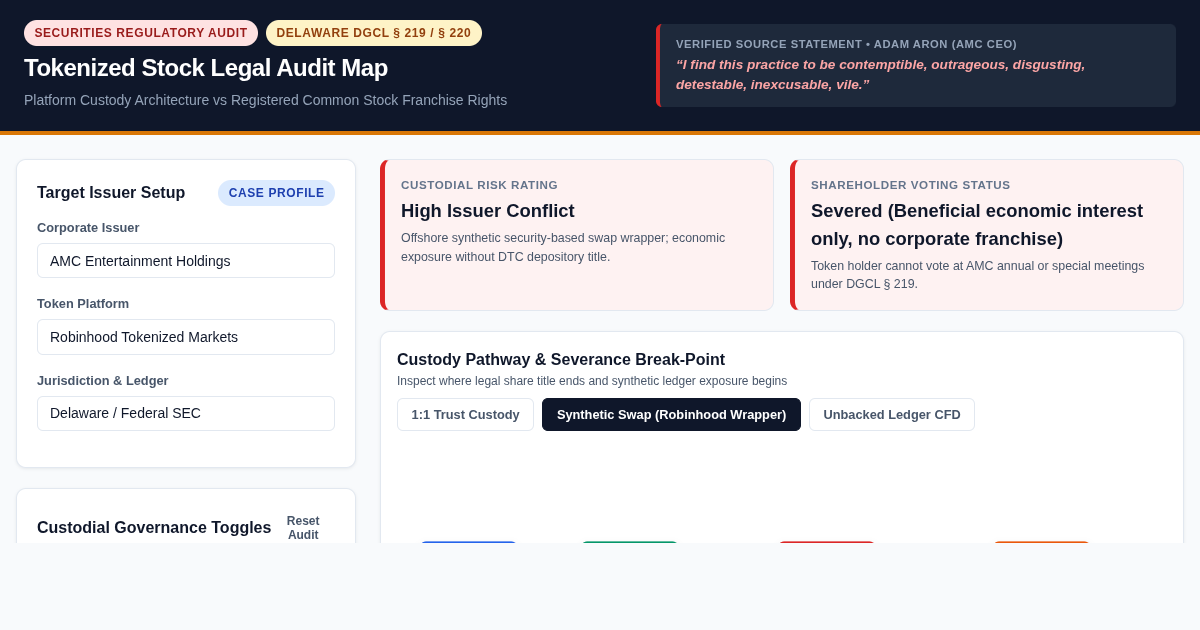The image size is (1200, 630).
Task: Select Synthetic Swap (Robinhood Wrapper) tab
Action: (671, 414)
